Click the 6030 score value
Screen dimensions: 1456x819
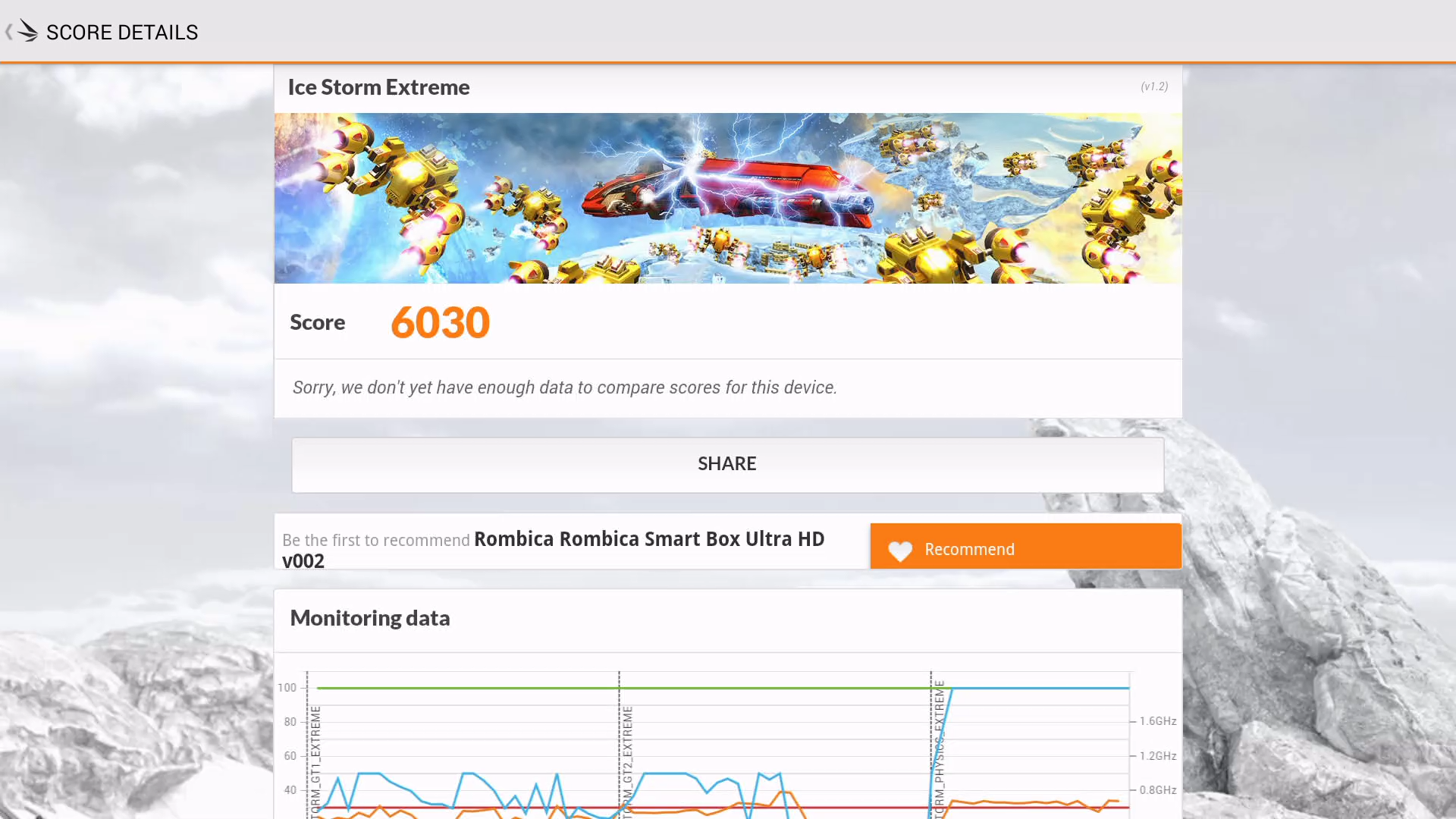(x=440, y=322)
